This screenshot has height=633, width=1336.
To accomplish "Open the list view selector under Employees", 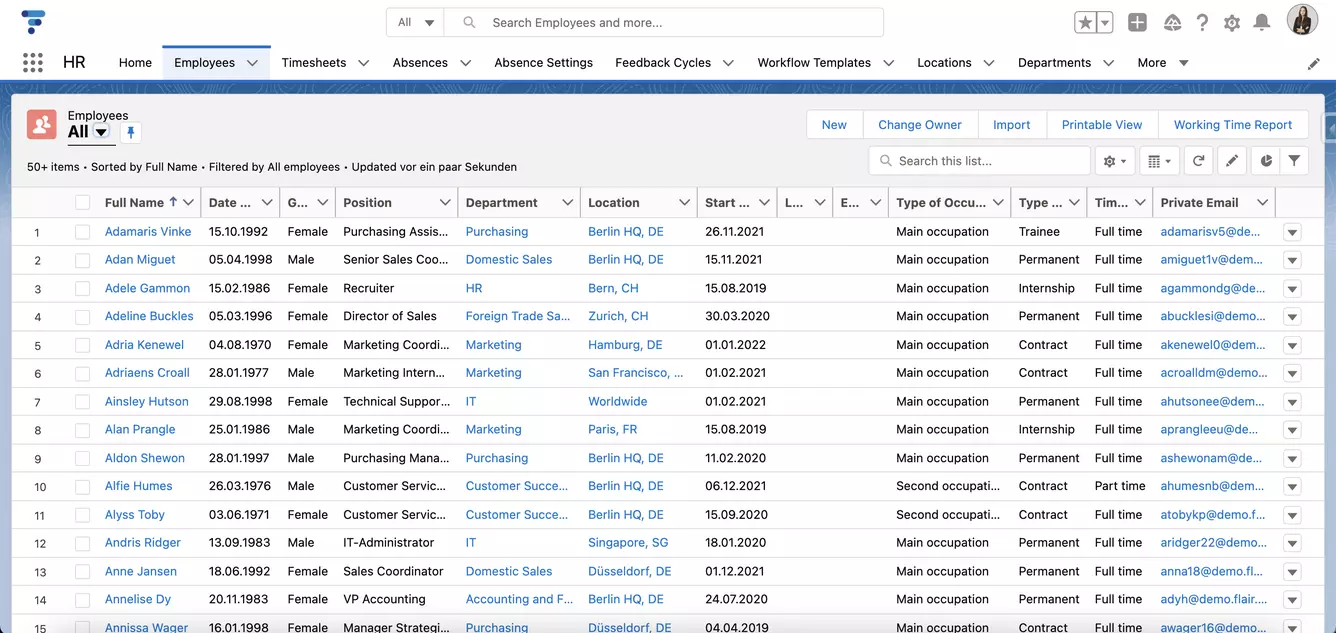I will [x=104, y=131].
